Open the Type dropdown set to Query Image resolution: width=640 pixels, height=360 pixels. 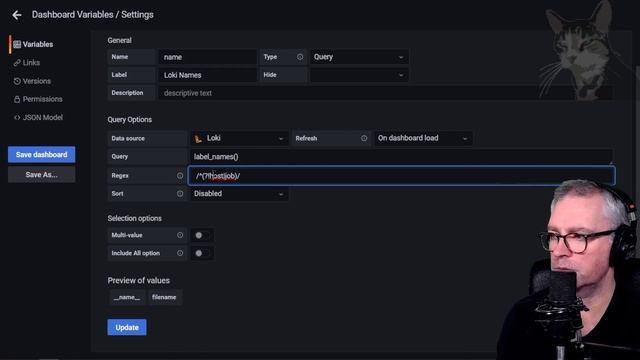click(x=359, y=57)
